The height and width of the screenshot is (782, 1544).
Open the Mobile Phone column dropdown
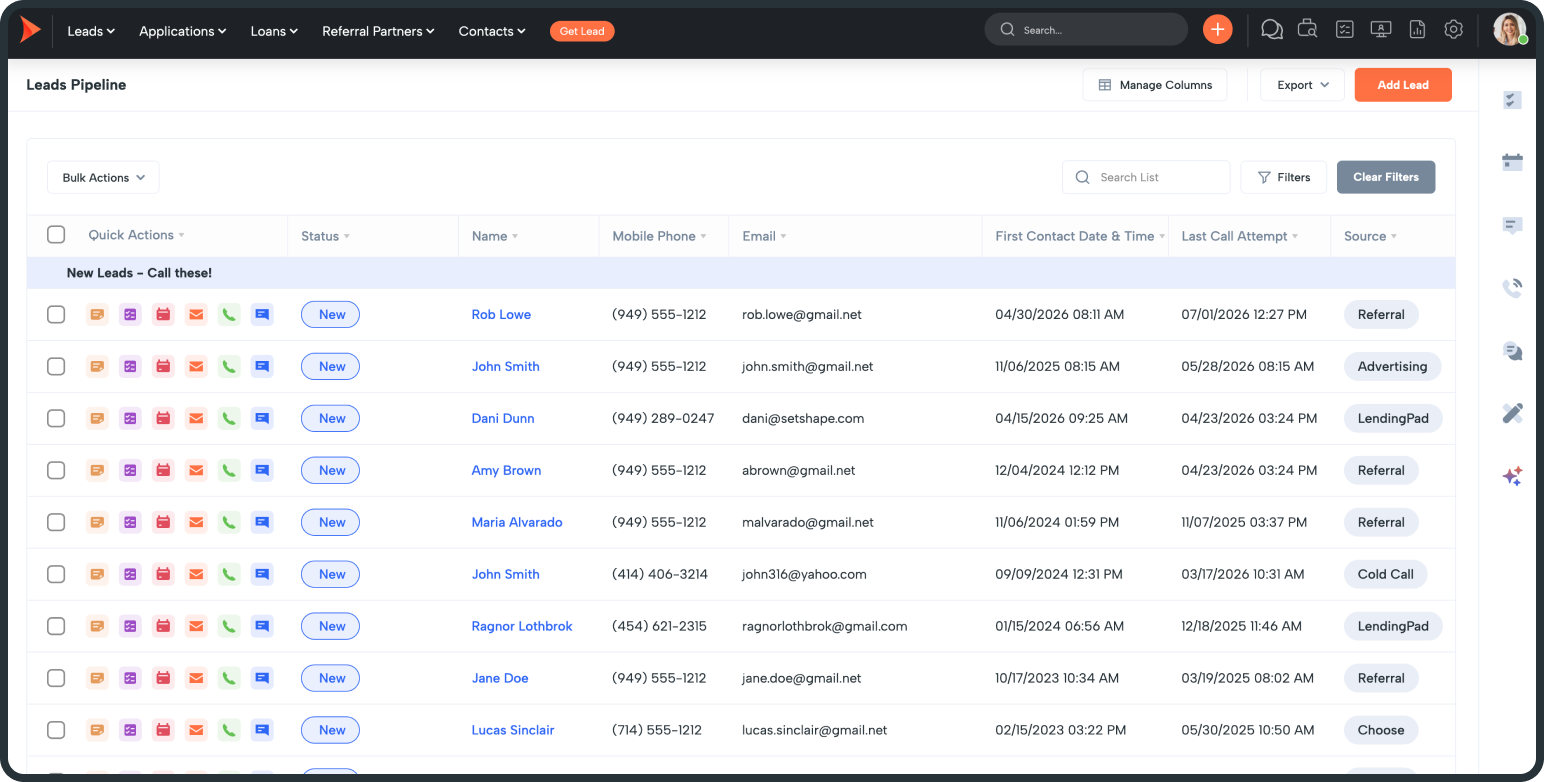tap(703, 237)
